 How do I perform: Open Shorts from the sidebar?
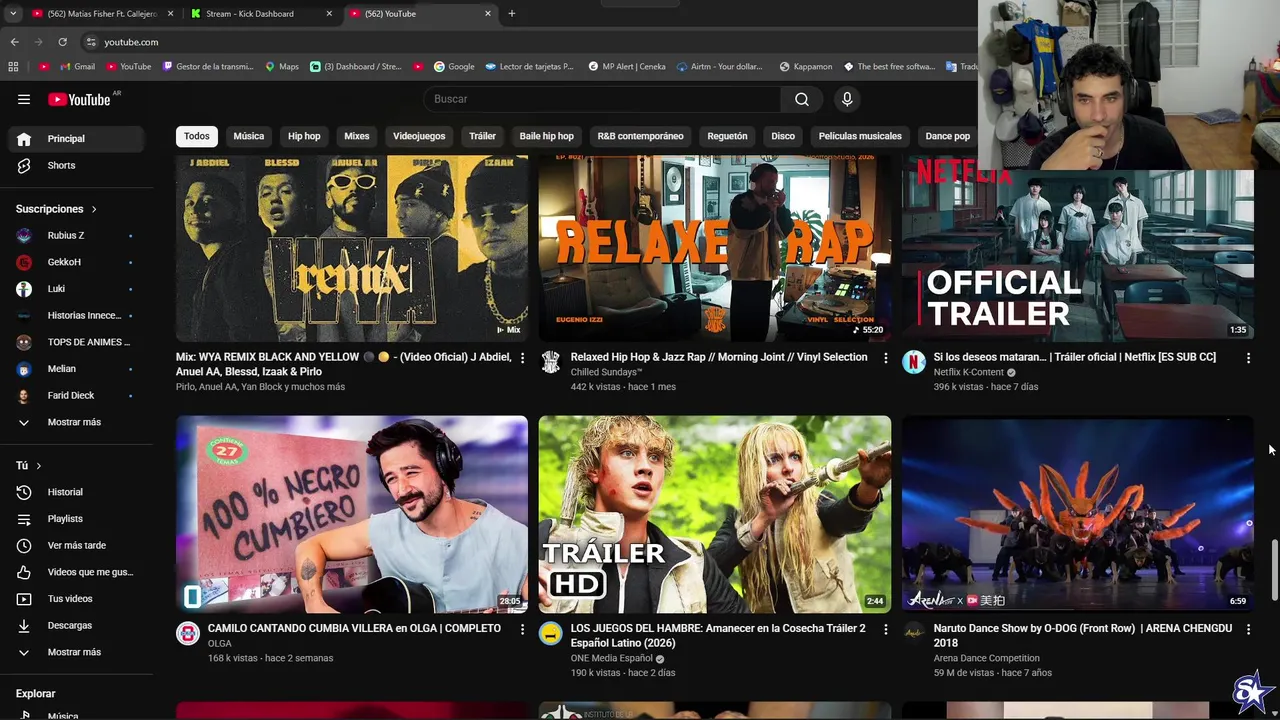point(76,165)
